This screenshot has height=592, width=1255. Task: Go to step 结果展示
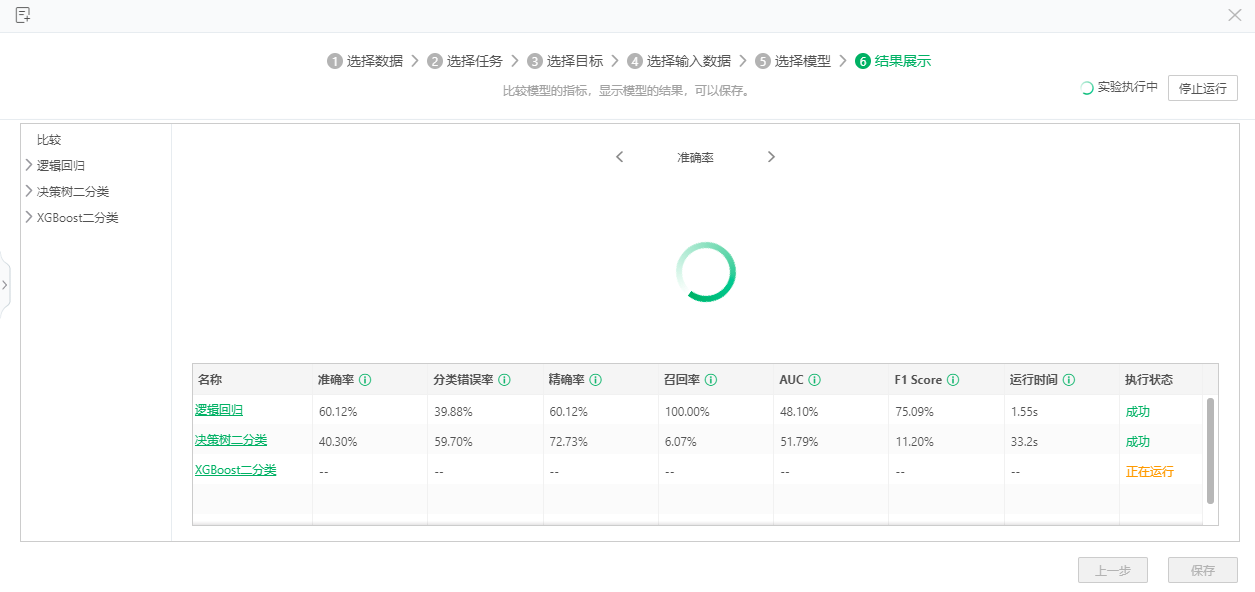[903, 61]
